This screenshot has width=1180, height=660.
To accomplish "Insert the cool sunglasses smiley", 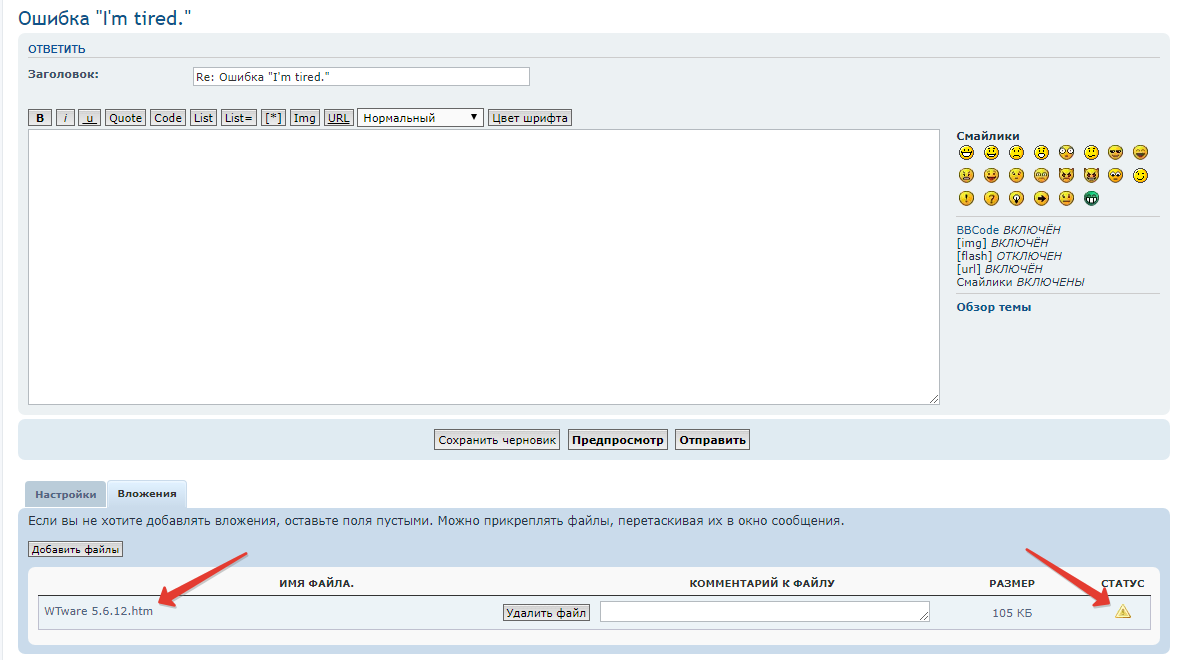I will click(1115, 153).
